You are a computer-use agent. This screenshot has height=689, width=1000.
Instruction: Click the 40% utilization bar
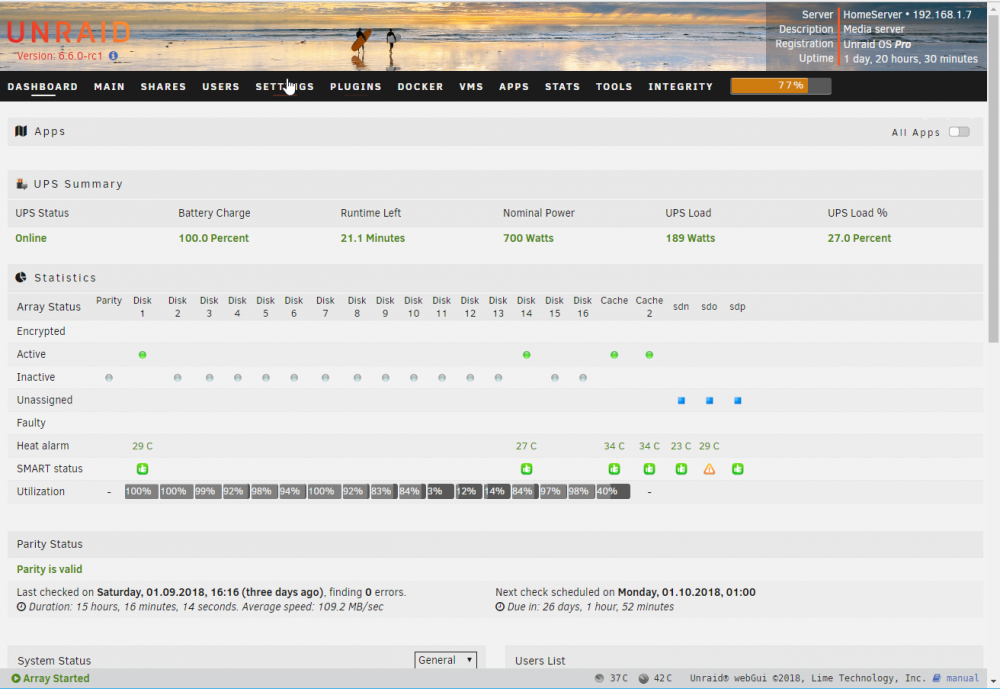click(x=613, y=491)
